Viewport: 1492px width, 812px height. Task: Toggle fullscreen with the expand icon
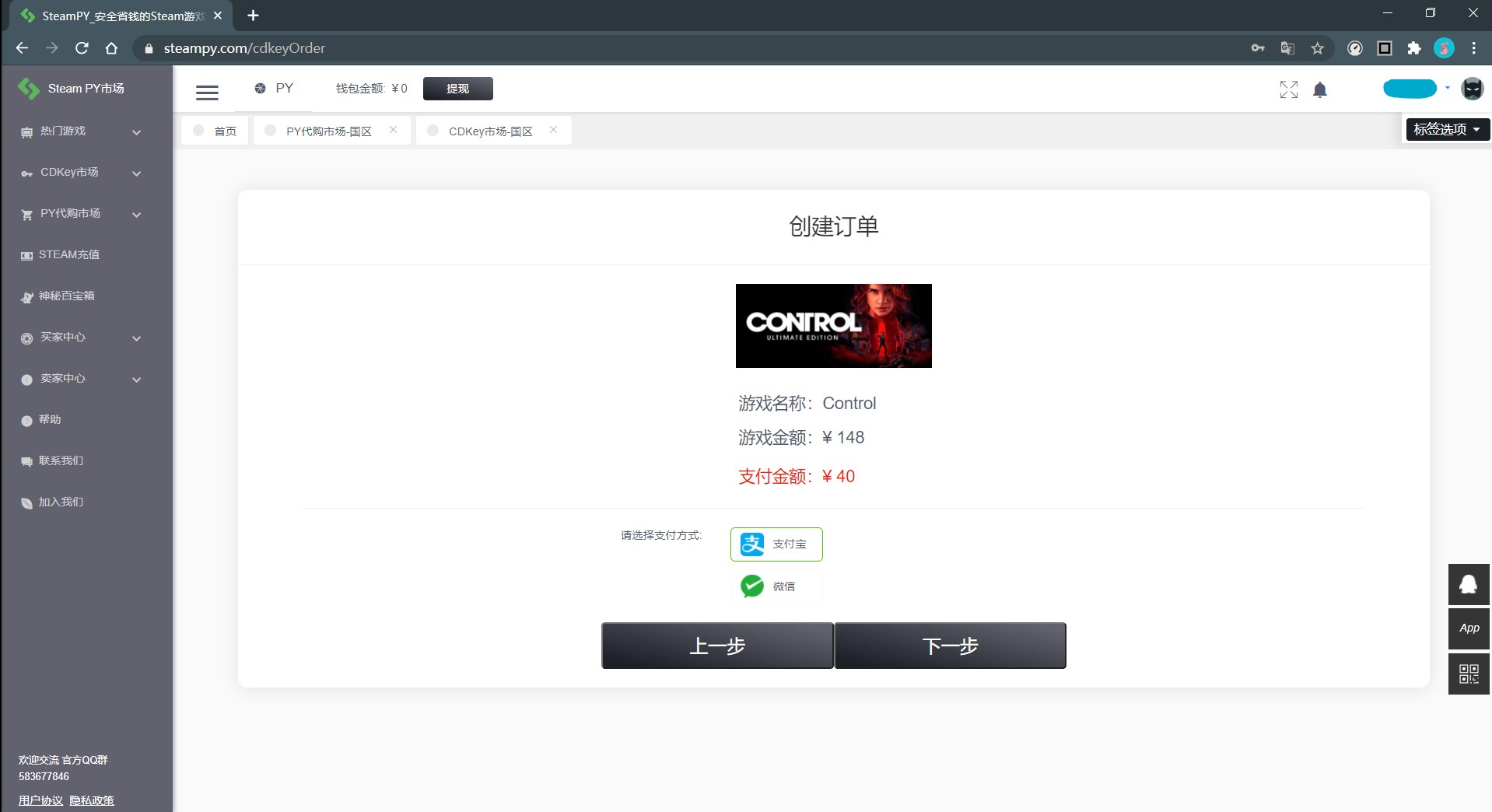point(1289,90)
